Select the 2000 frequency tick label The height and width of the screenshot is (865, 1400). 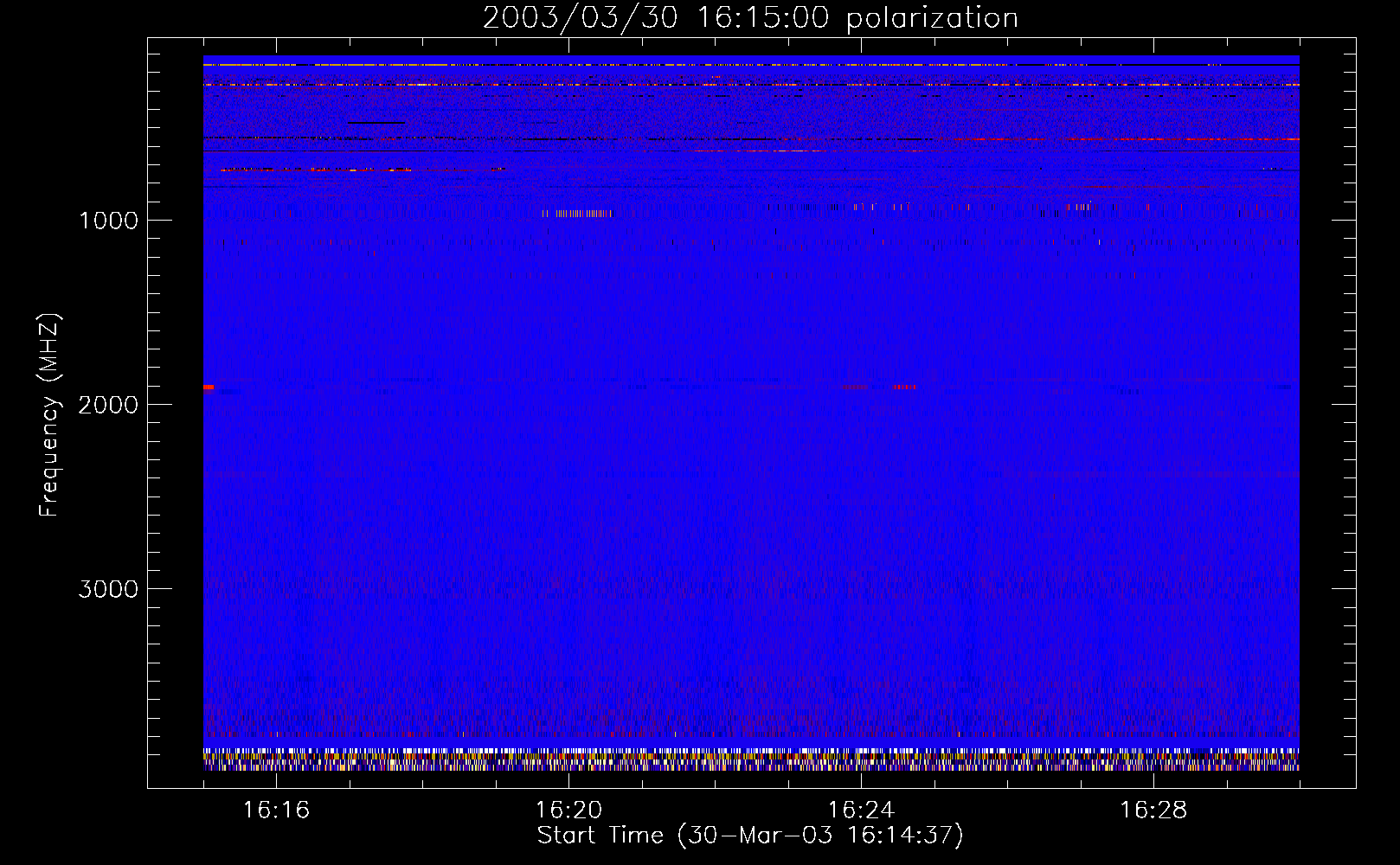pyautogui.click(x=108, y=405)
